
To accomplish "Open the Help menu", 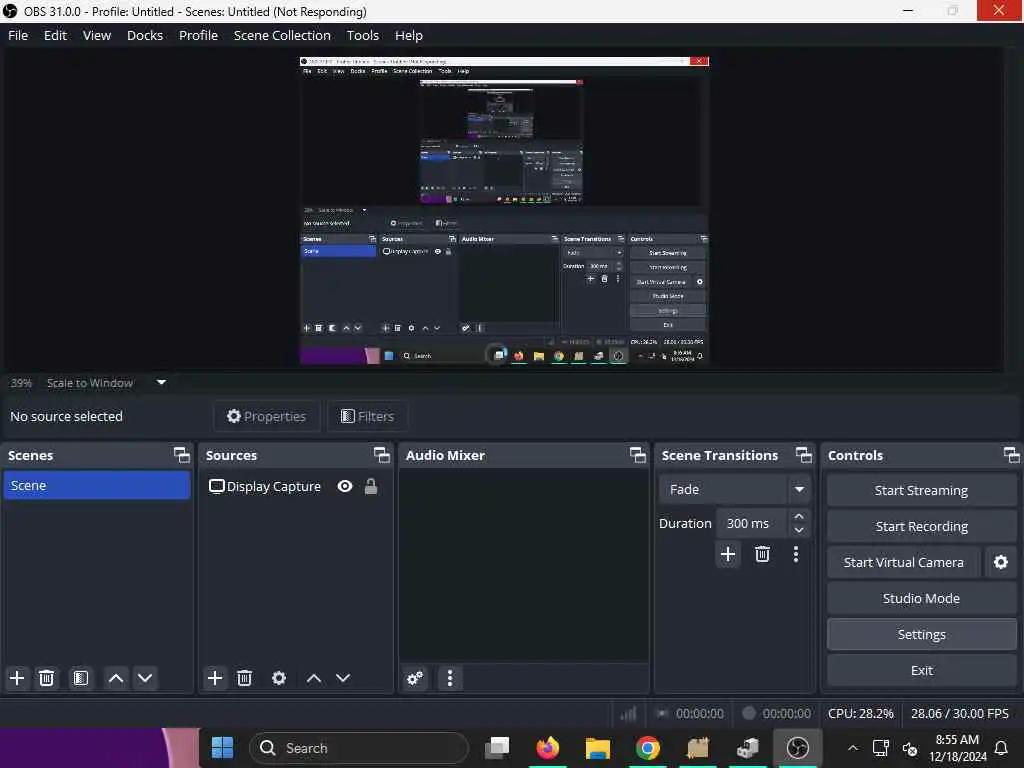I will [x=409, y=35].
